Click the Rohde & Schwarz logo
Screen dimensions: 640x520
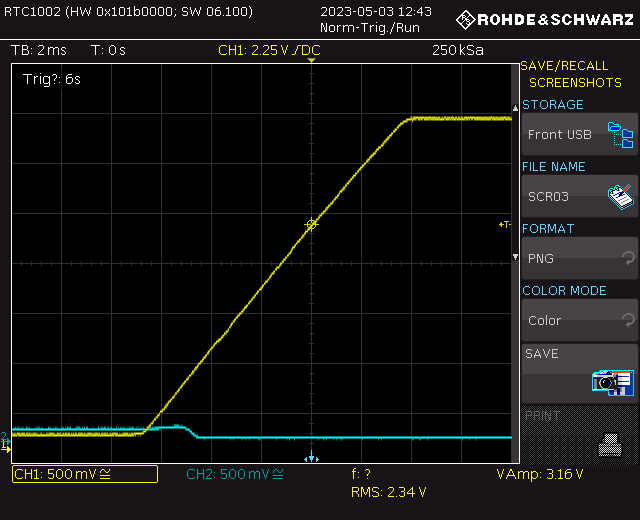click(x=545, y=20)
